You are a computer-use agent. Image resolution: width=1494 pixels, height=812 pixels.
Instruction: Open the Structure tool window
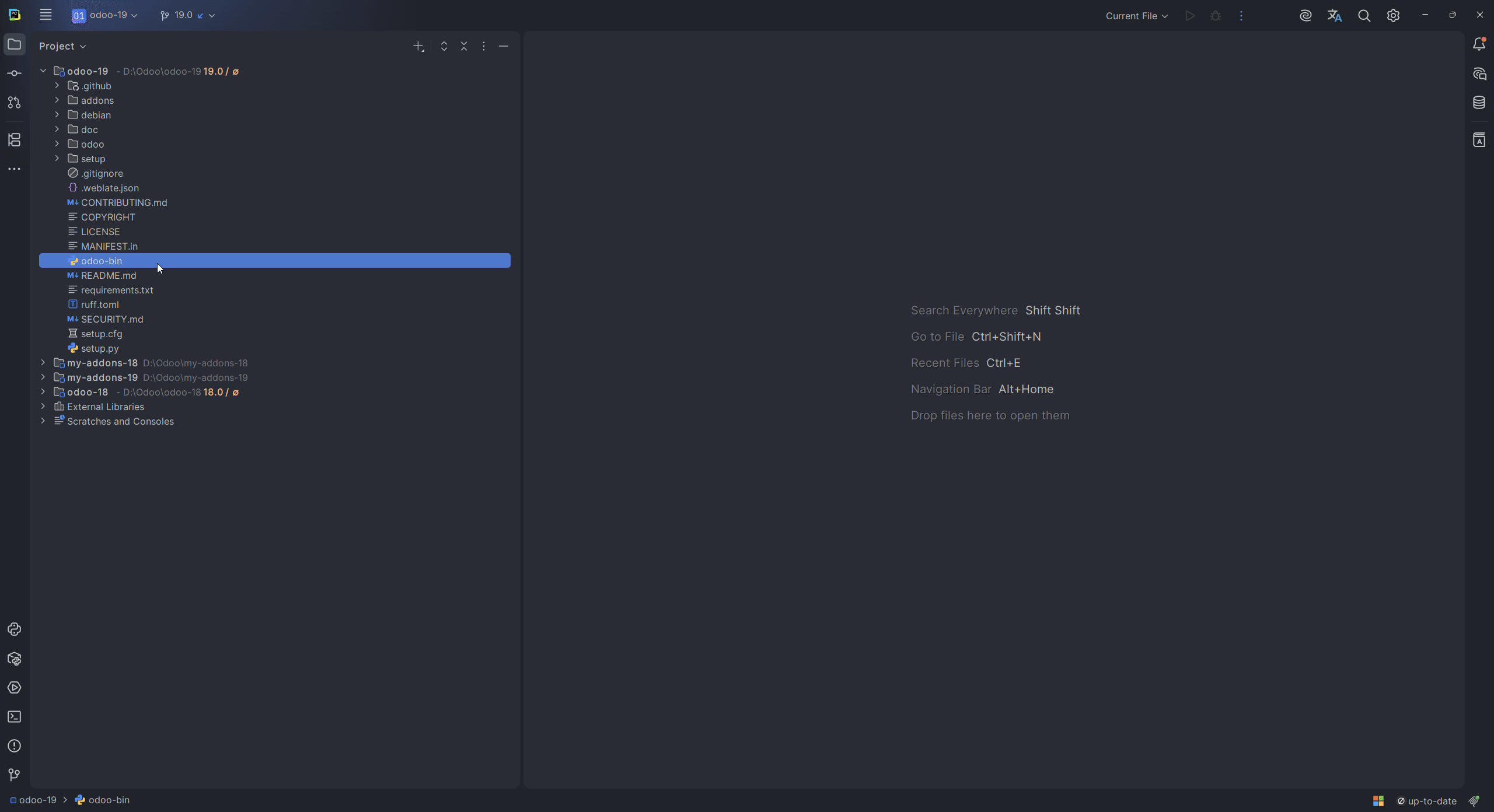point(15,140)
